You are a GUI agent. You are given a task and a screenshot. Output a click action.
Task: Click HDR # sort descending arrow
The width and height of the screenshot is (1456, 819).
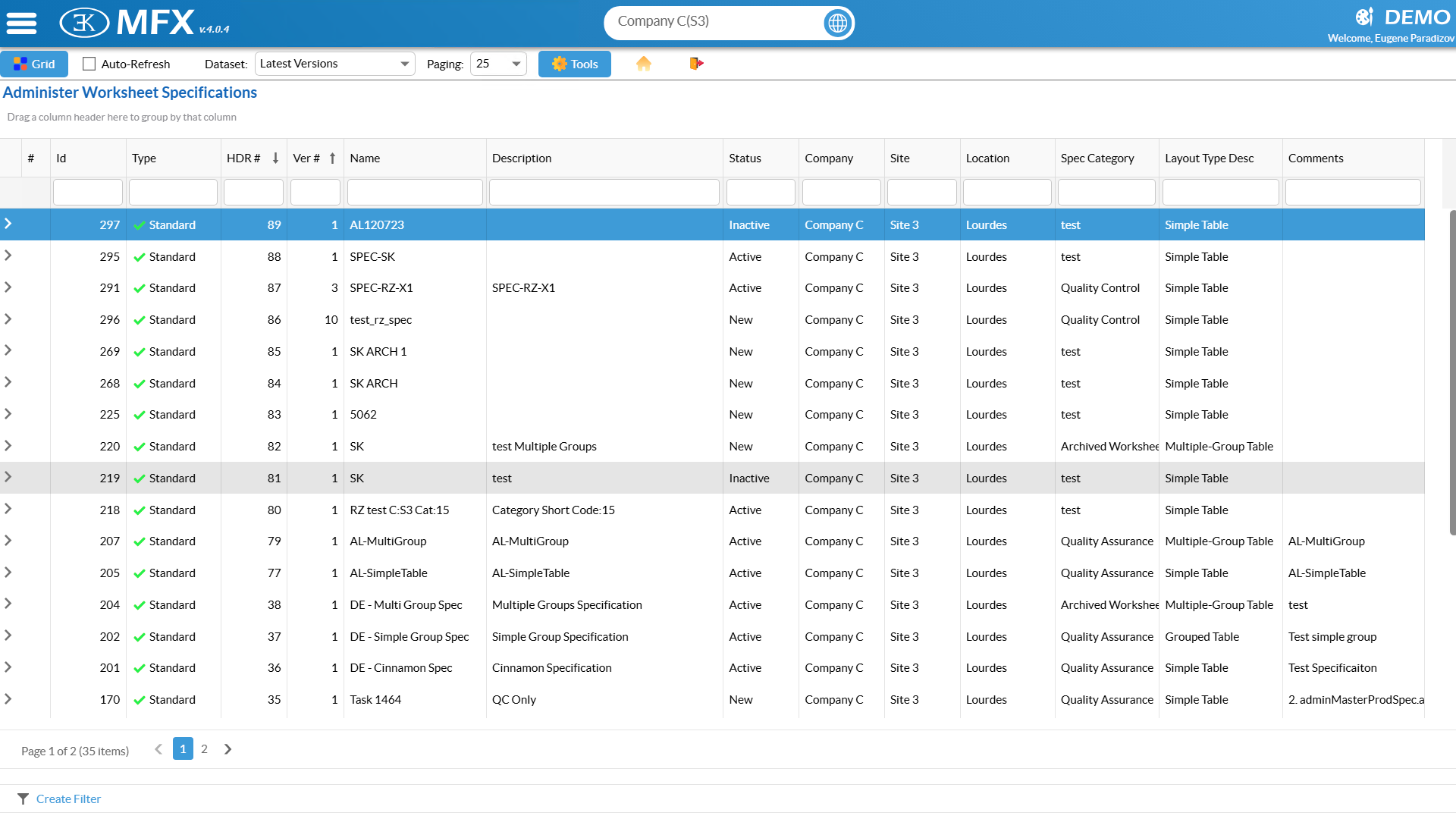coord(275,158)
